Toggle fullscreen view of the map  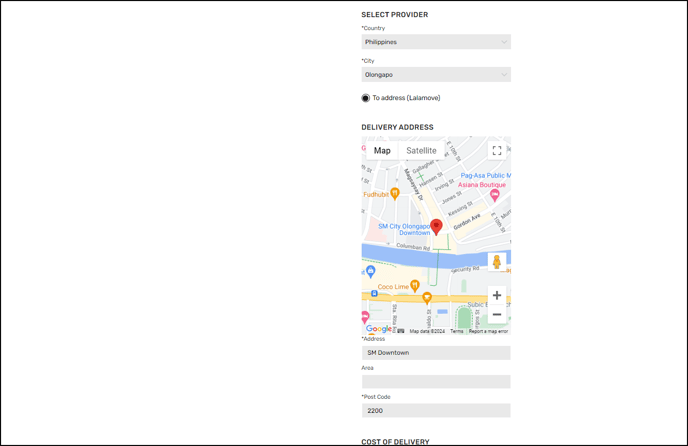click(x=497, y=151)
